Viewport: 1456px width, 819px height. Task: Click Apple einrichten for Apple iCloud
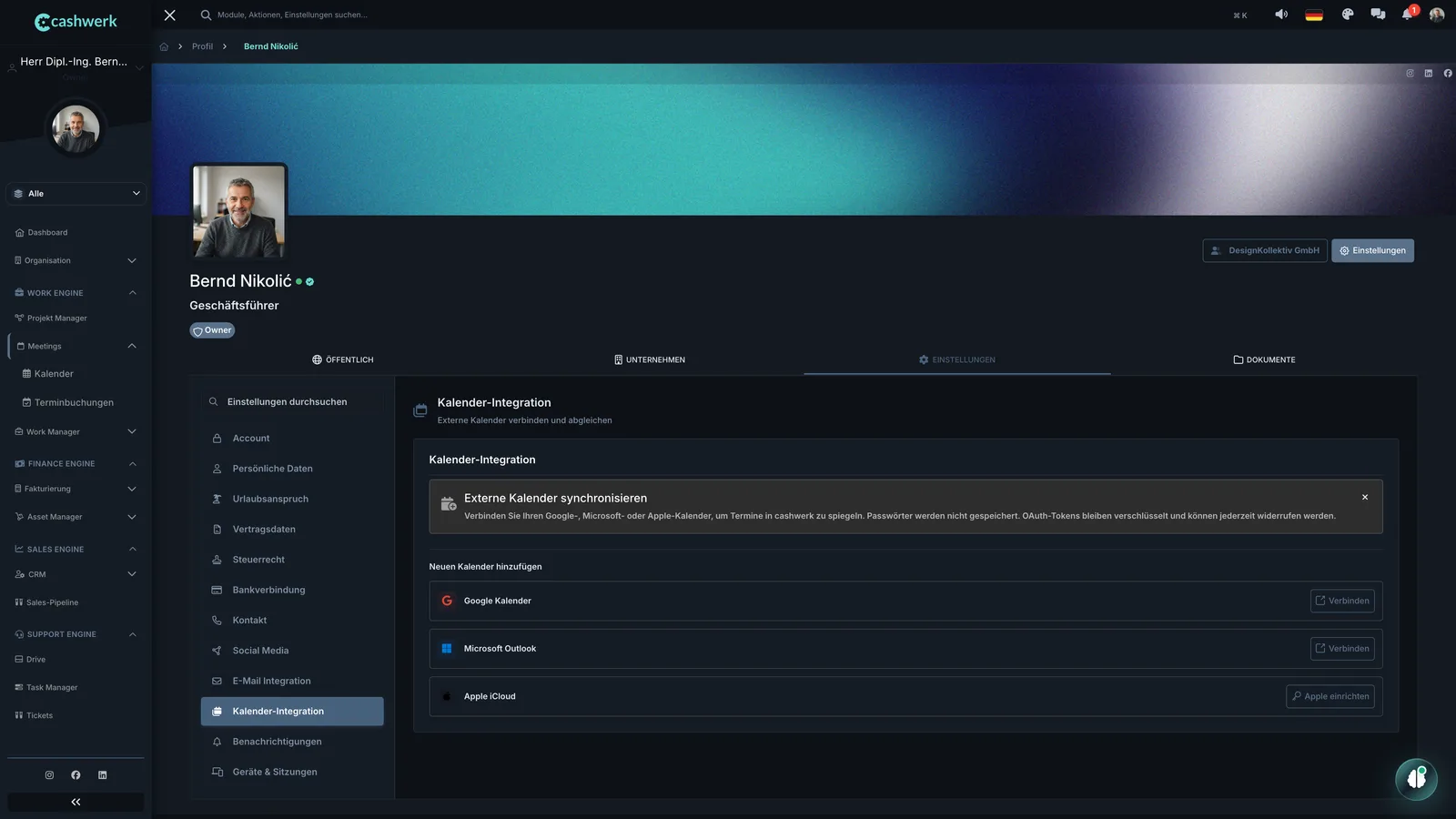(x=1330, y=696)
